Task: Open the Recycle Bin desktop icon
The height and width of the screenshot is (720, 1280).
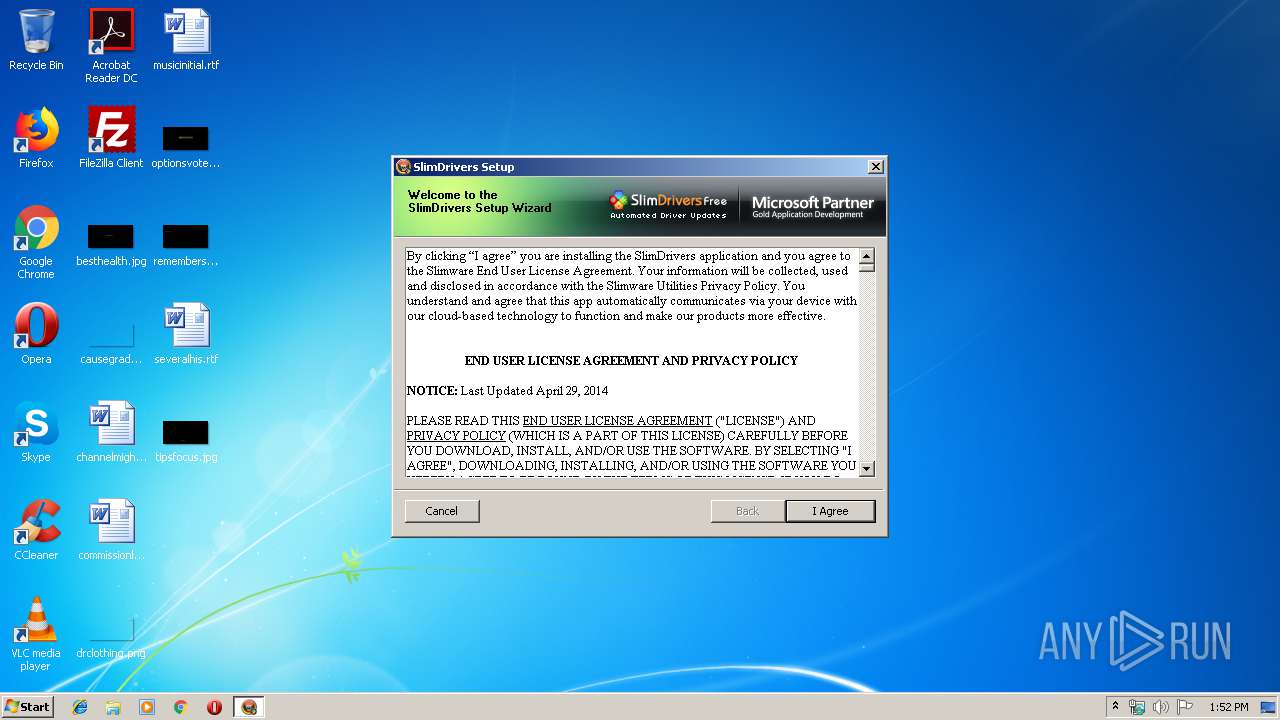Action: [36, 40]
